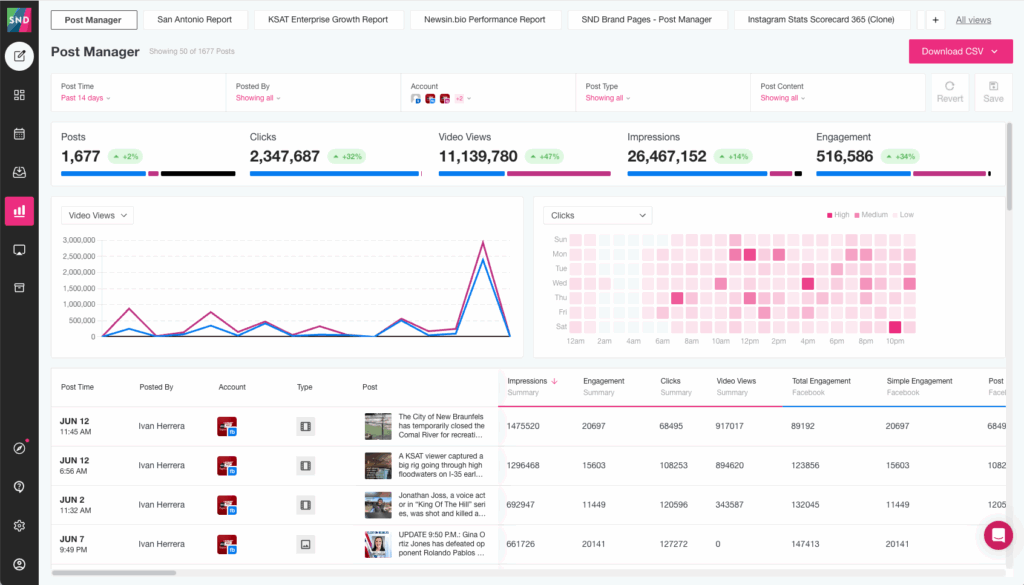Click the dark heatmap cell on Saturday 10pm
The width and height of the screenshot is (1024, 585).
tap(895, 327)
